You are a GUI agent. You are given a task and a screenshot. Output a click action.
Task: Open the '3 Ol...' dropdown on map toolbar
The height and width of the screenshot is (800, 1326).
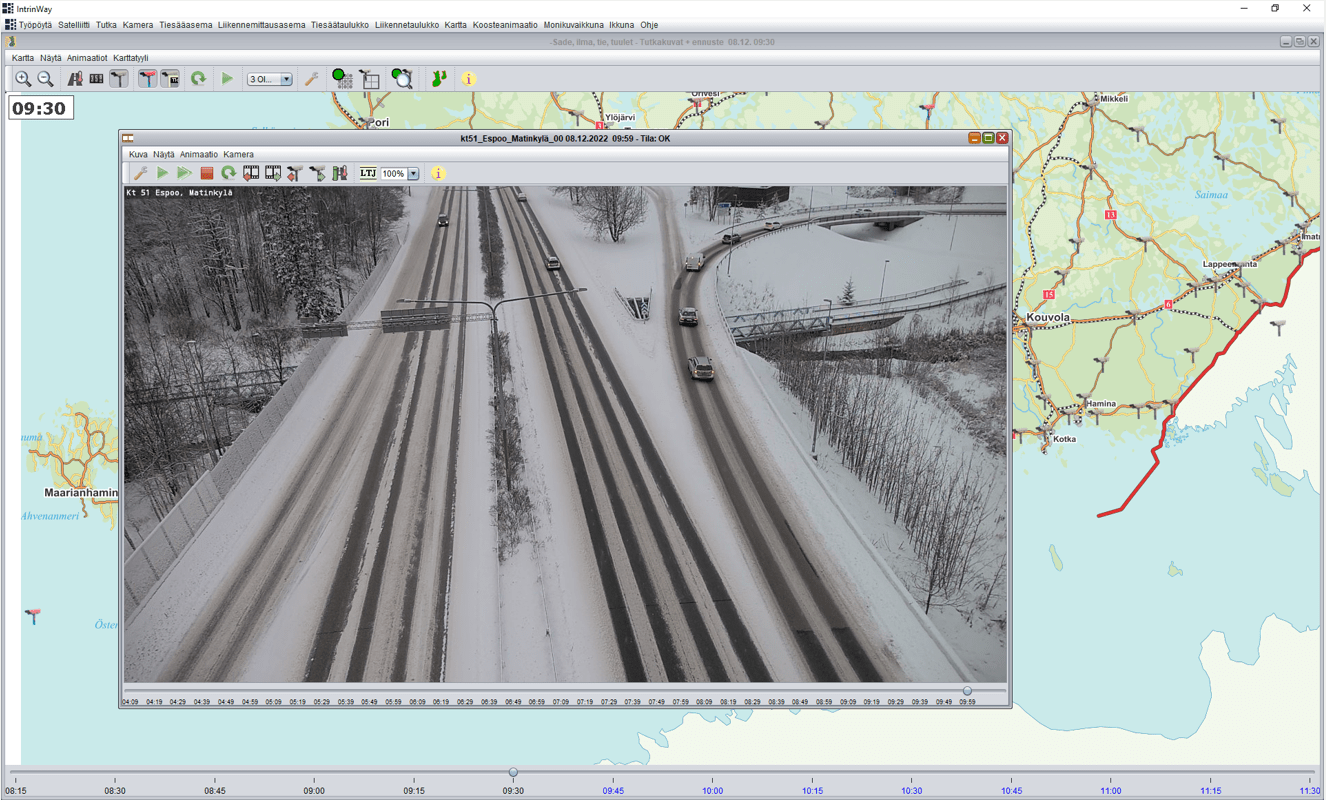270,79
